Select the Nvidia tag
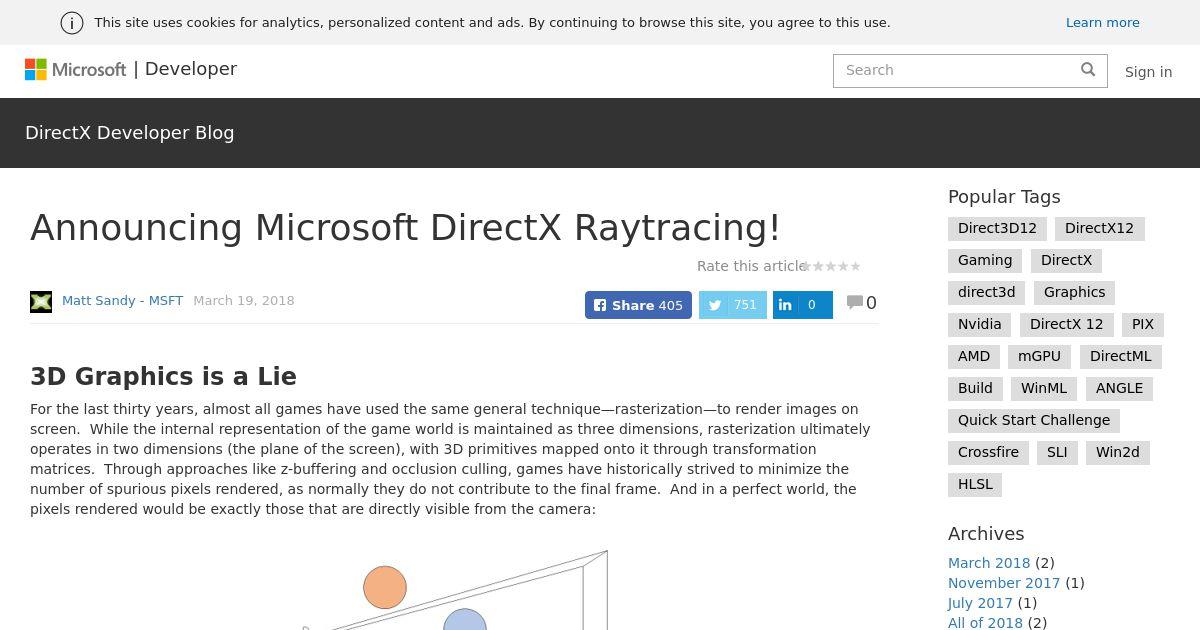This screenshot has height=630, width=1200. (x=979, y=324)
